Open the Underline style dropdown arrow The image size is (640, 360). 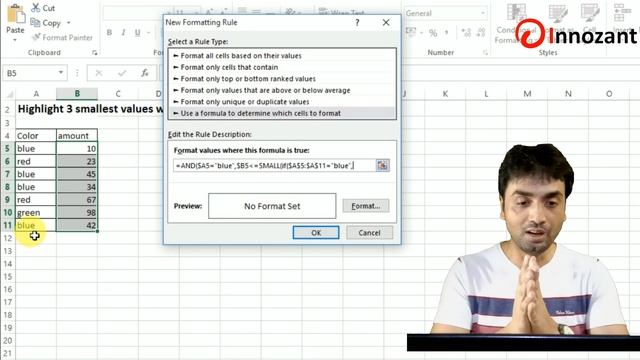point(148,33)
